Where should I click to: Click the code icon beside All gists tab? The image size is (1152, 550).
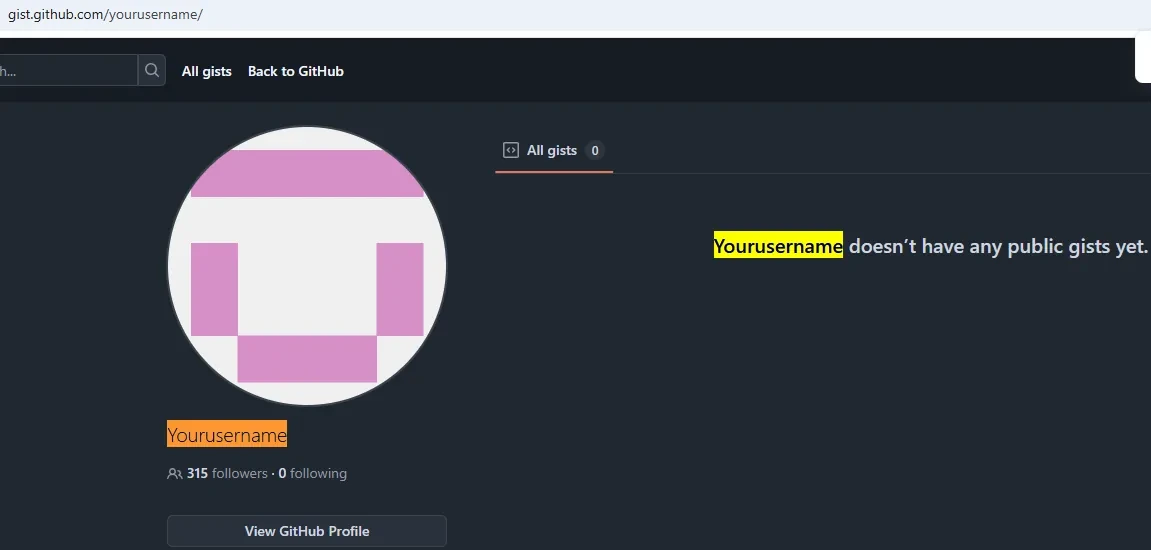(511, 151)
